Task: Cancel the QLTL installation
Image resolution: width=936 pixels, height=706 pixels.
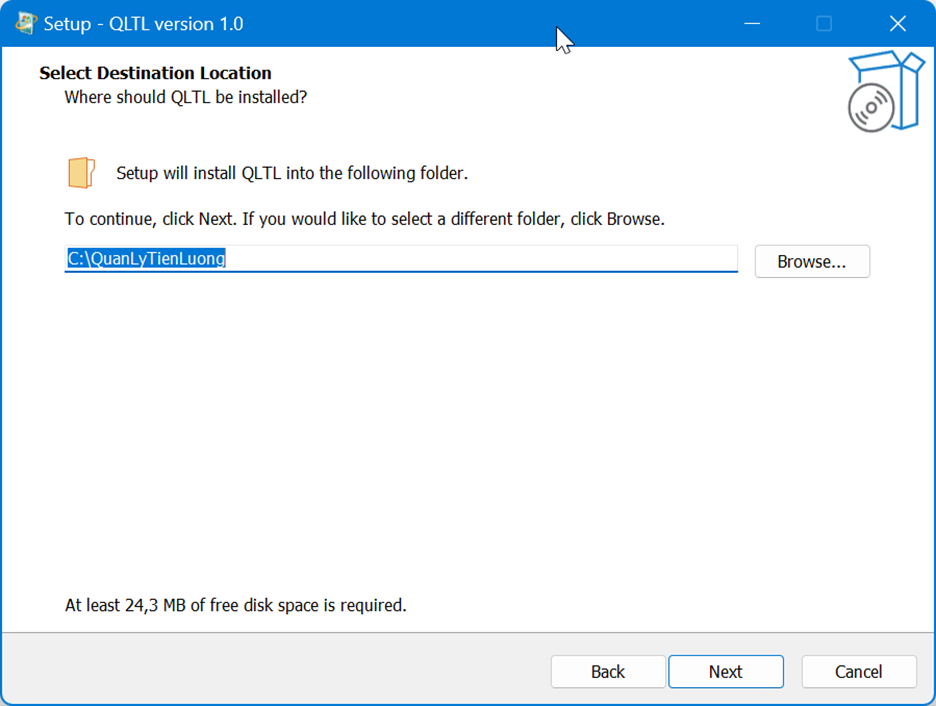Action: pyautogui.click(x=858, y=672)
